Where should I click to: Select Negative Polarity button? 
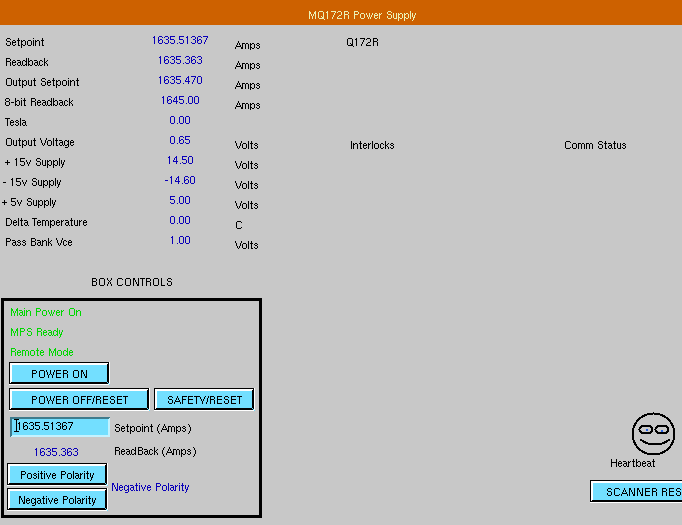pyautogui.click(x=57, y=500)
